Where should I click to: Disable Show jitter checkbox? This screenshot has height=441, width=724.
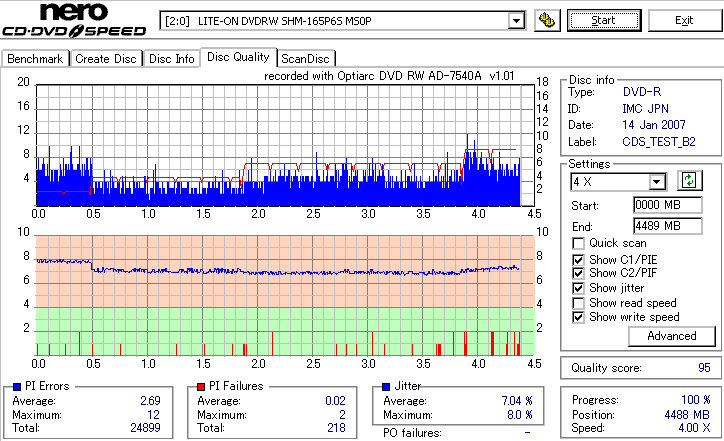(x=578, y=288)
